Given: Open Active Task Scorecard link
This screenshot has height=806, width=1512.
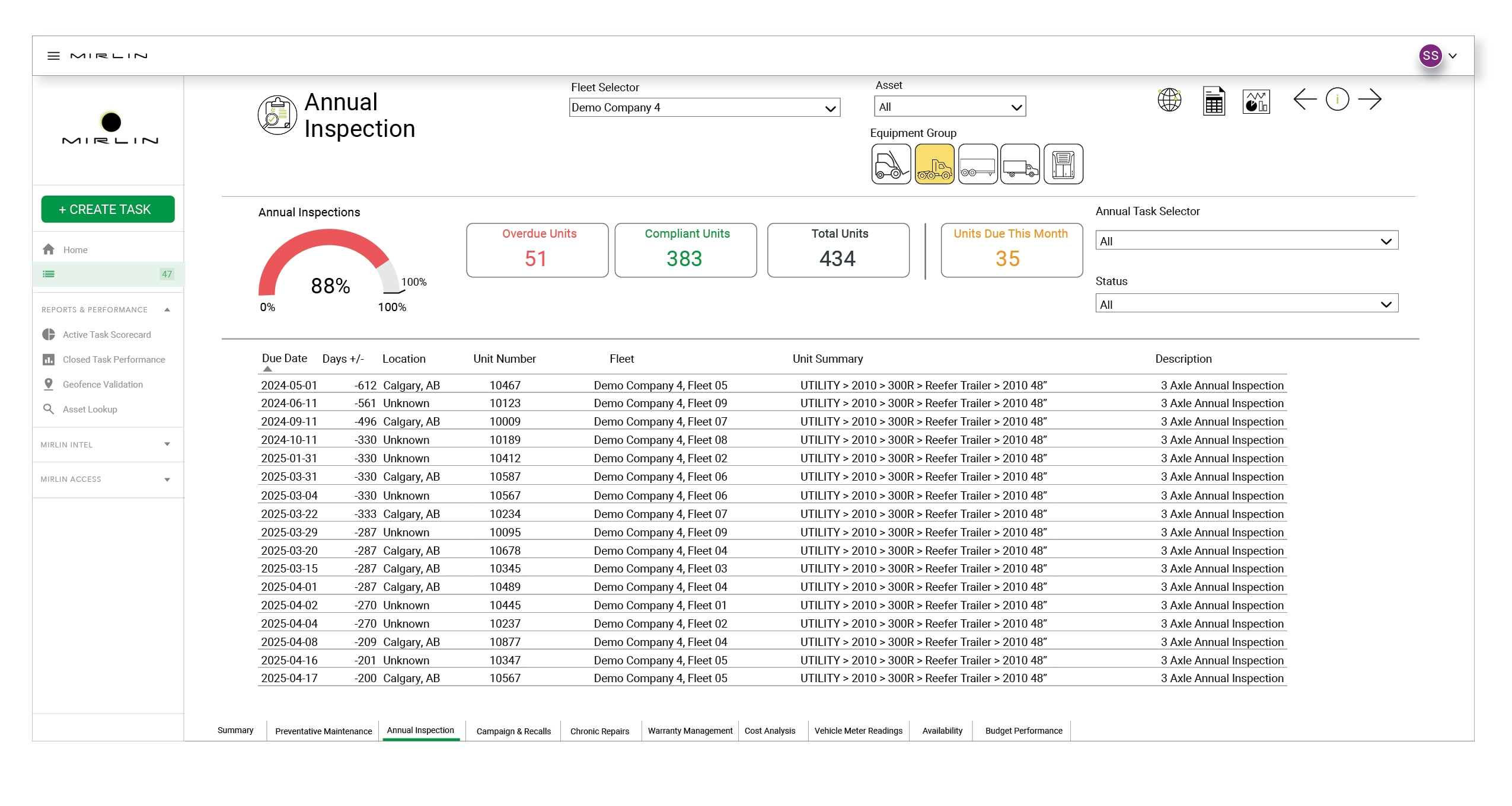Looking at the screenshot, I should pos(107,335).
